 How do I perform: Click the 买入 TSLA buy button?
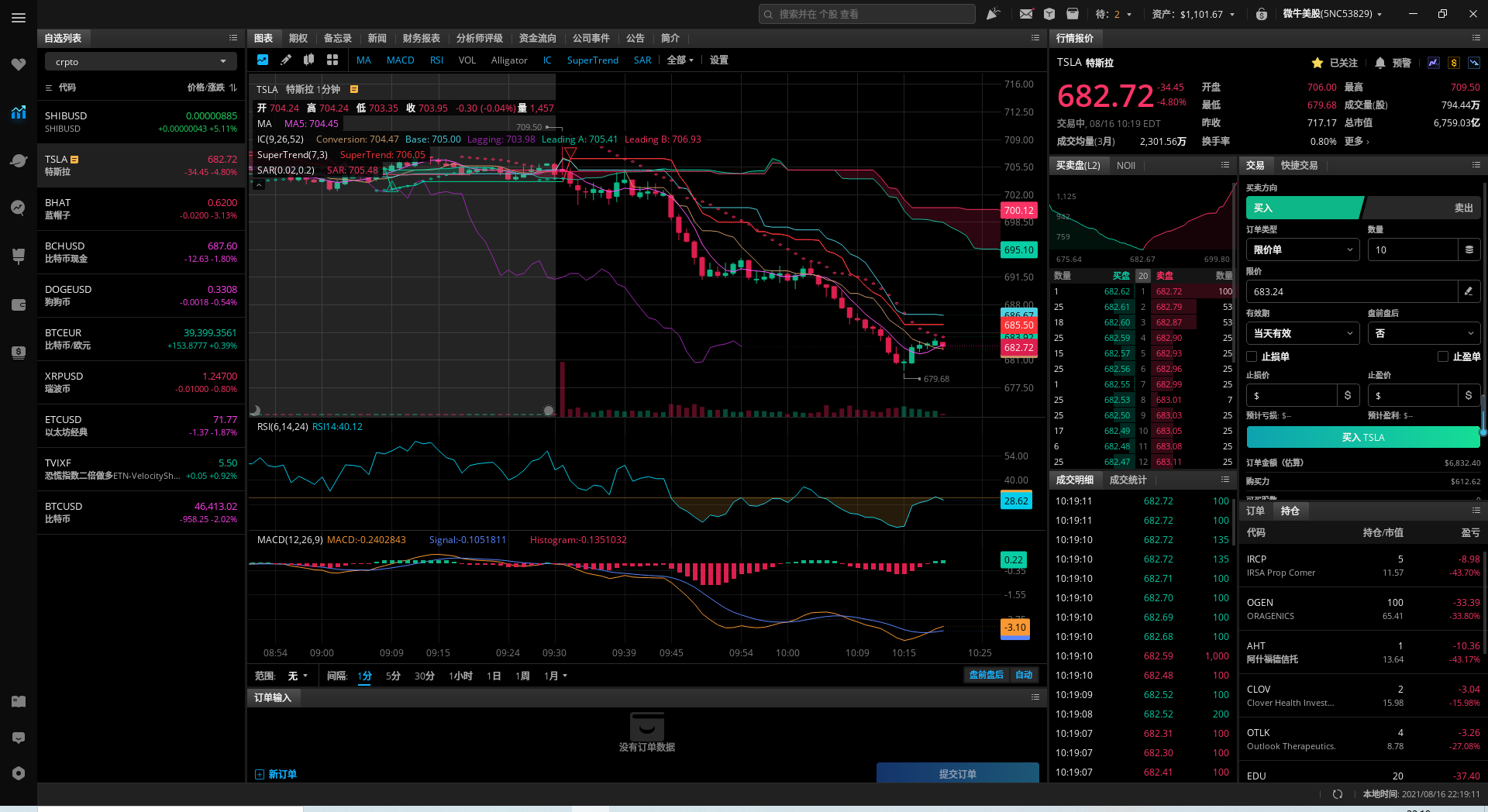pyautogui.click(x=1363, y=437)
